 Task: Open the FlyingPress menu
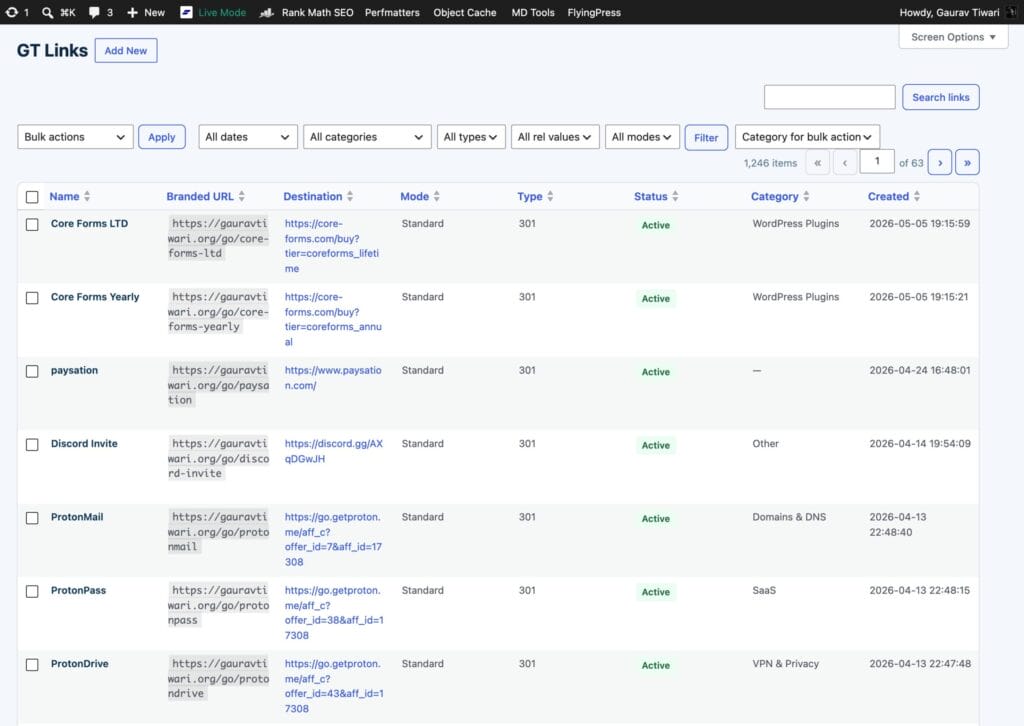pyautogui.click(x=594, y=12)
